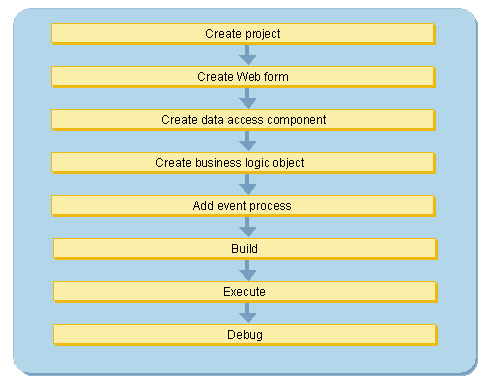Click the word "Debug" text
498x385 pixels.
click(x=245, y=335)
